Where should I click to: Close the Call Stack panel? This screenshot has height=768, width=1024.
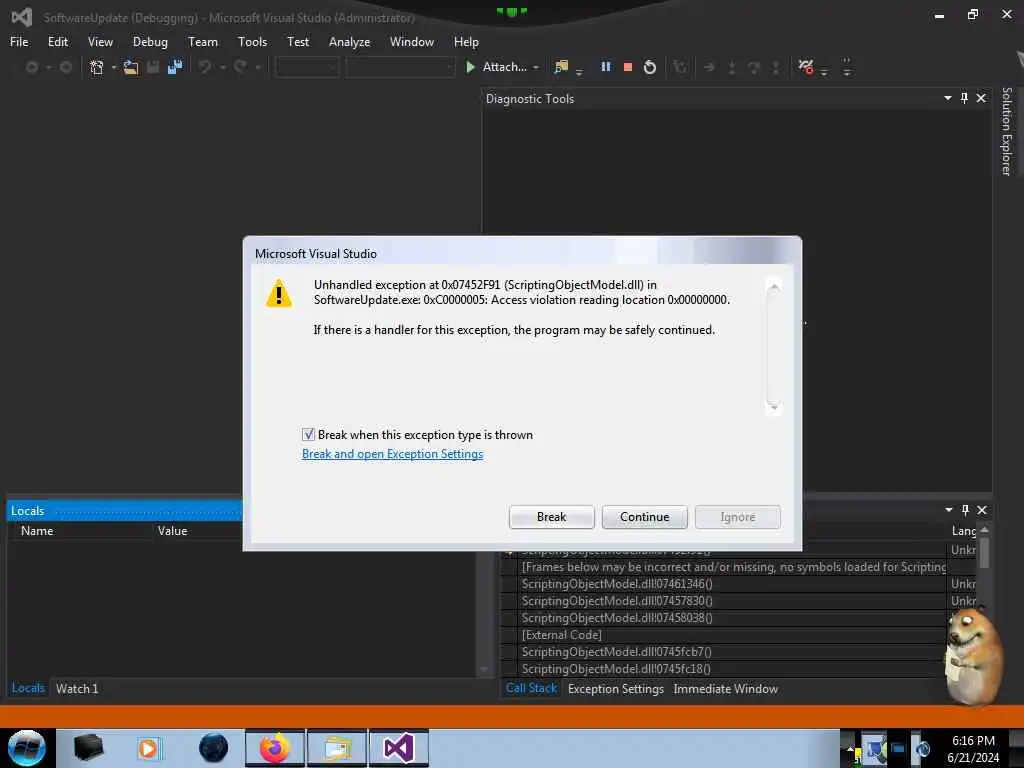tap(982, 510)
